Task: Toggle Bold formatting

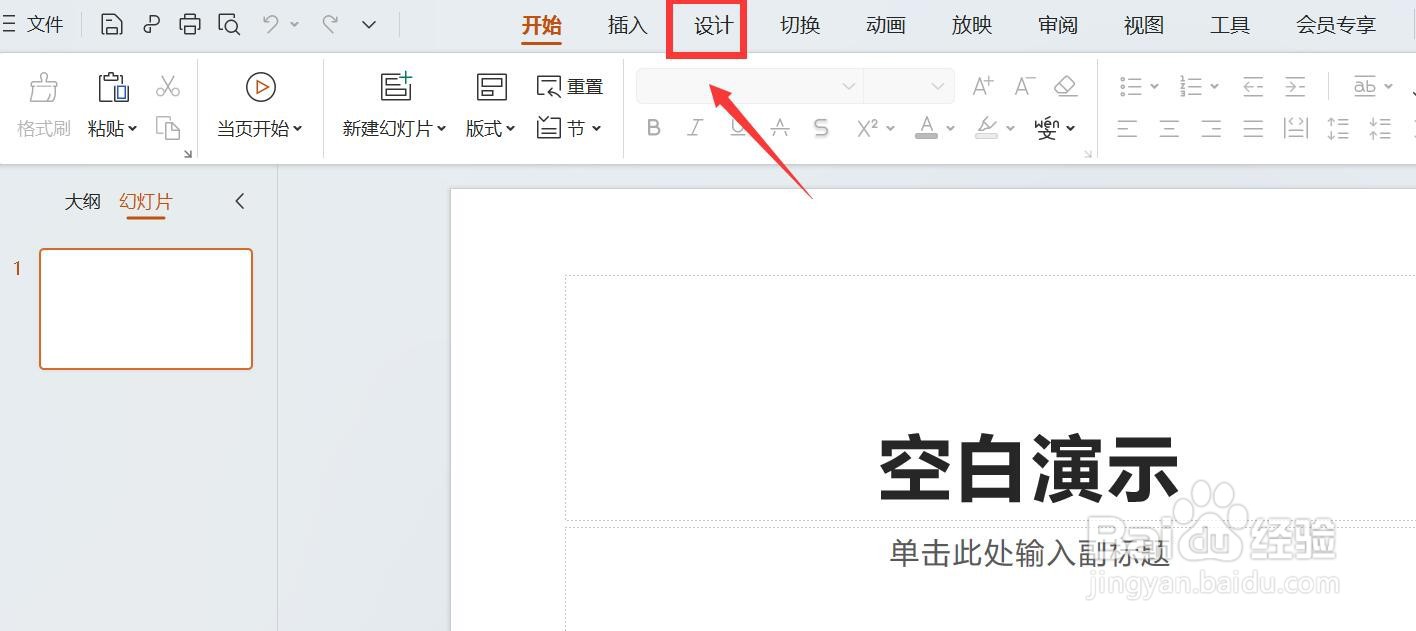Action: coord(653,128)
